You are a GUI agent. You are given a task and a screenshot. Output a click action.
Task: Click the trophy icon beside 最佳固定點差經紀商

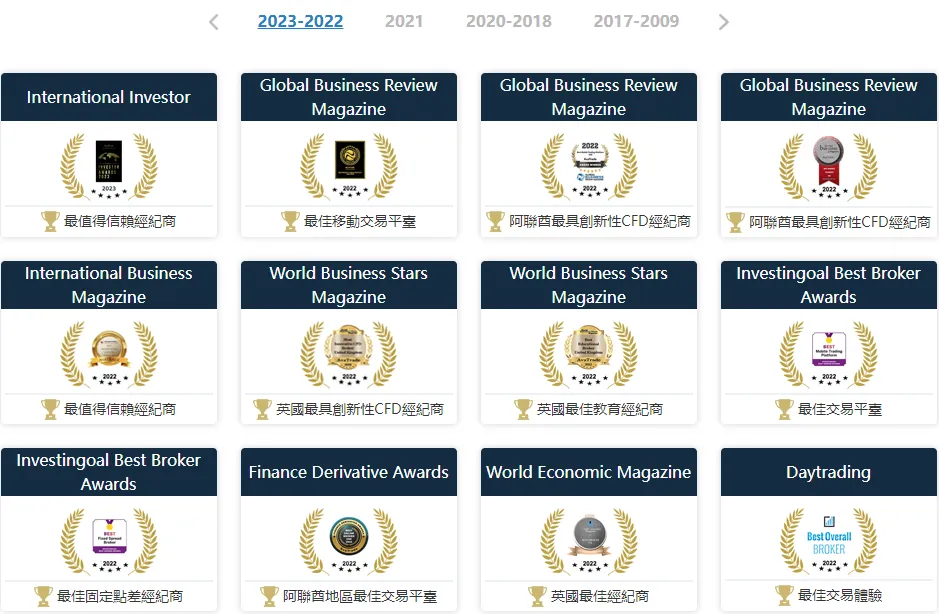(x=43, y=597)
